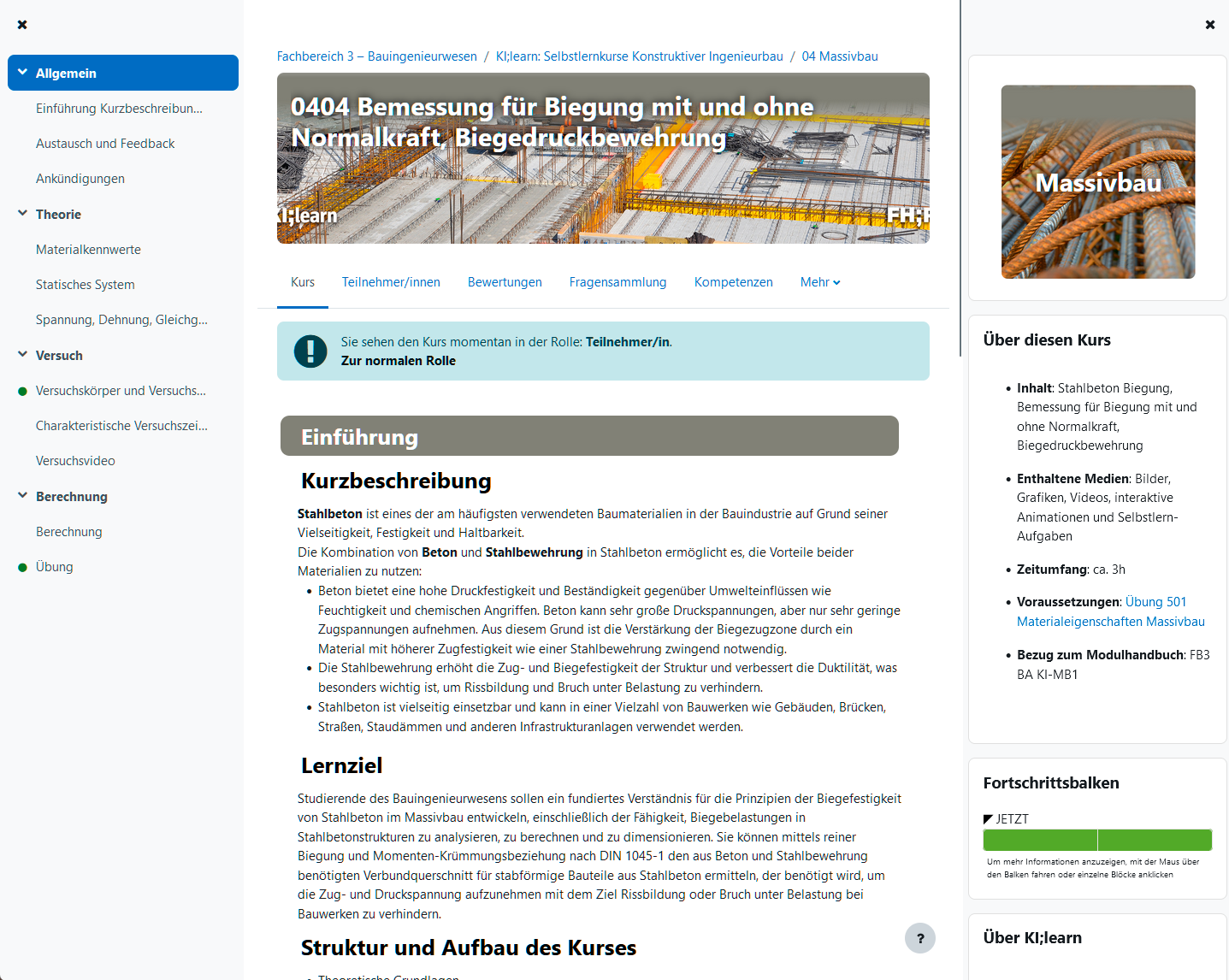The height and width of the screenshot is (980, 1229).
Task: Open Materialkennwerte in the sidebar
Action: click(x=89, y=250)
